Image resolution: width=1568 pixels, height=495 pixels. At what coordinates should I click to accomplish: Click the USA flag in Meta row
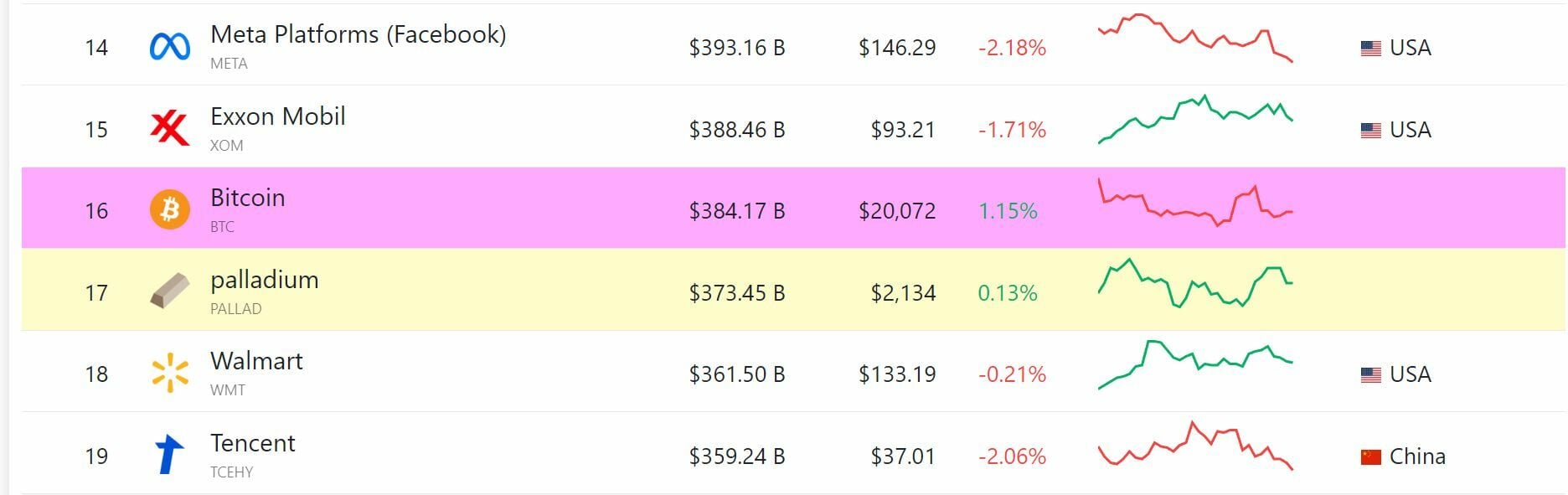[x=1370, y=49]
